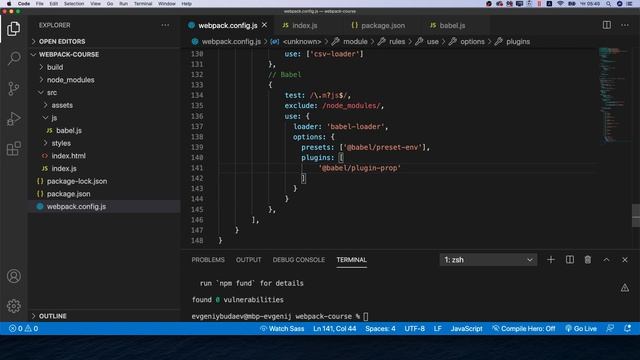
Task: Close the terminal panel
Action: tap(624, 260)
